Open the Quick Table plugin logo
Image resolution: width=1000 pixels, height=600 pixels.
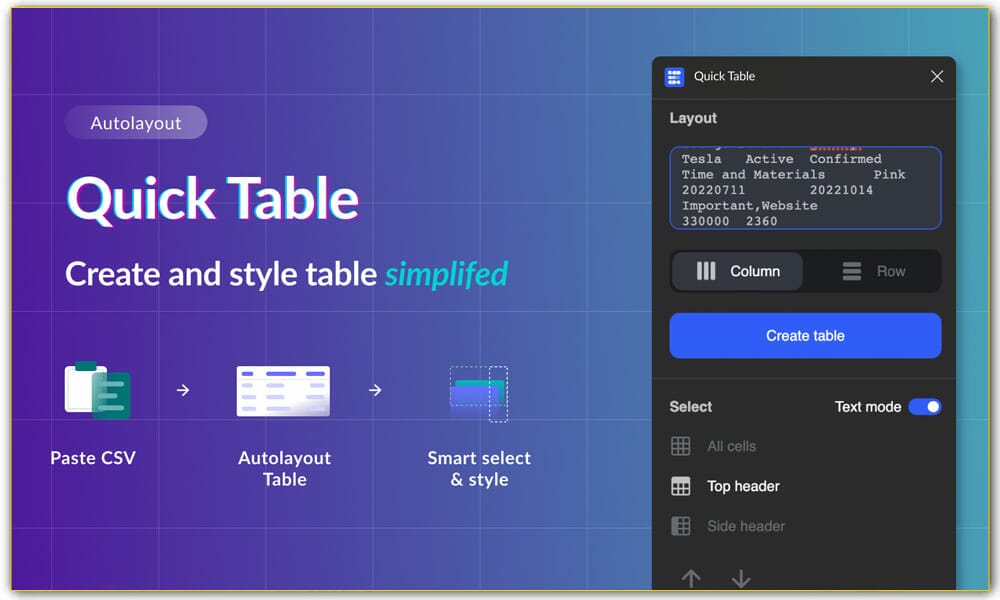(674, 76)
